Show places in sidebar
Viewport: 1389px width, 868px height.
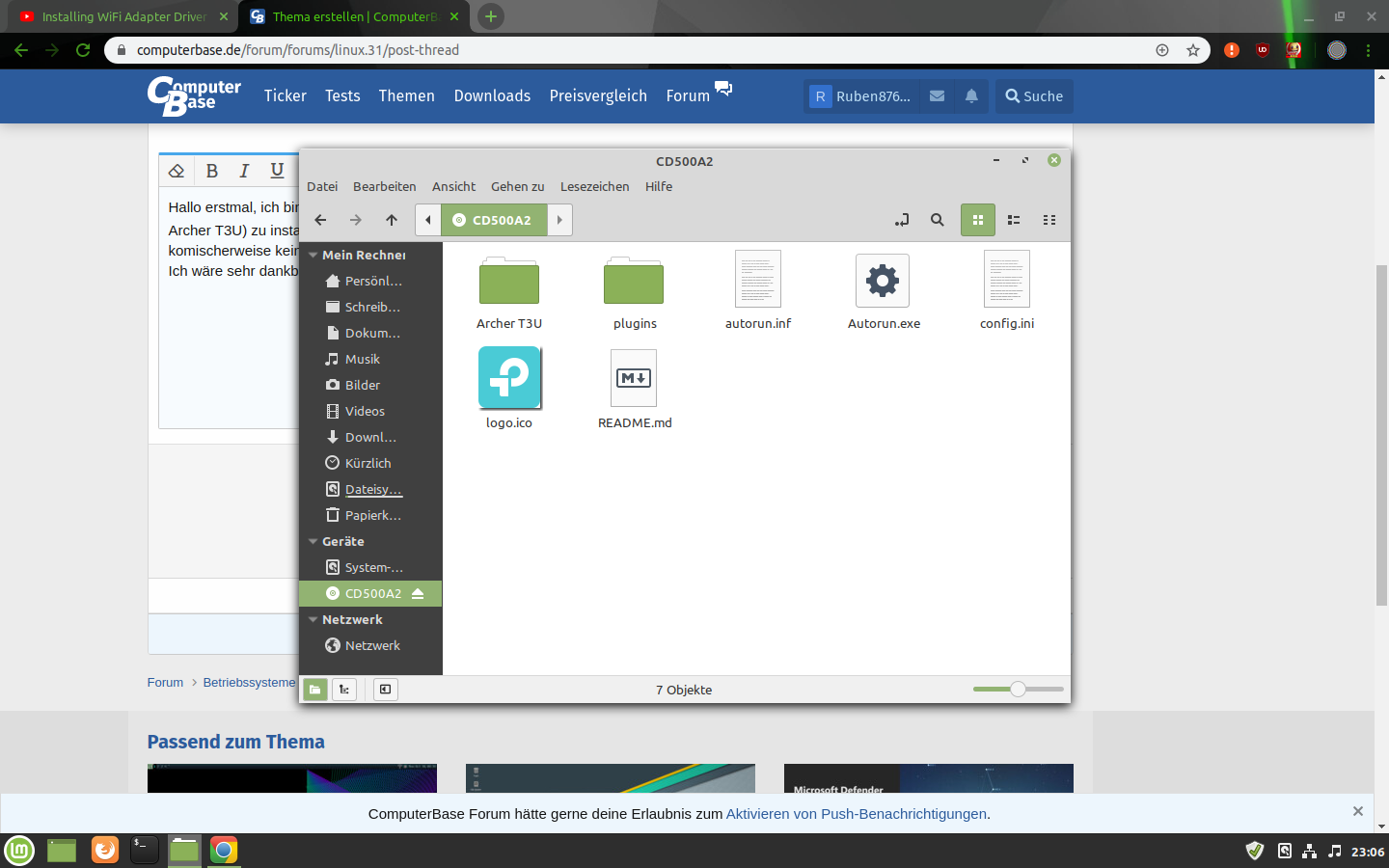[315, 690]
